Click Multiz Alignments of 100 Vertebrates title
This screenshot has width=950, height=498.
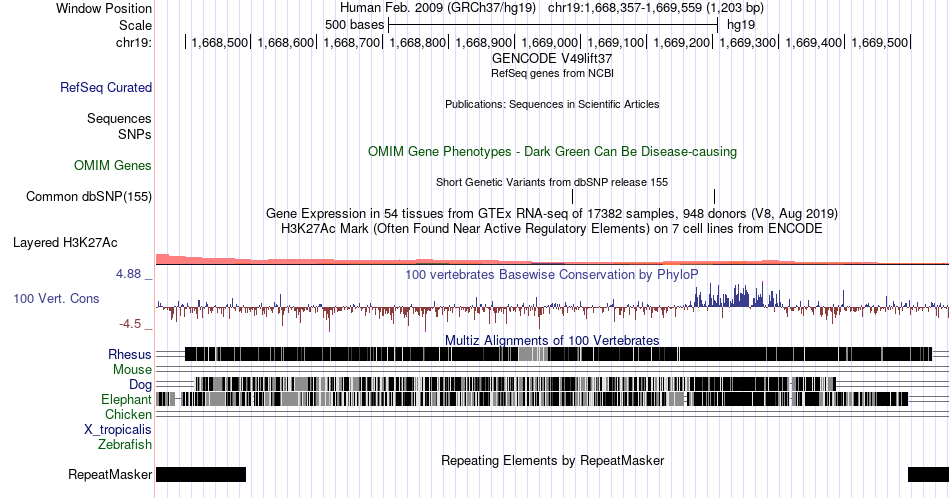pyautogui.click(x=552, y=340)
